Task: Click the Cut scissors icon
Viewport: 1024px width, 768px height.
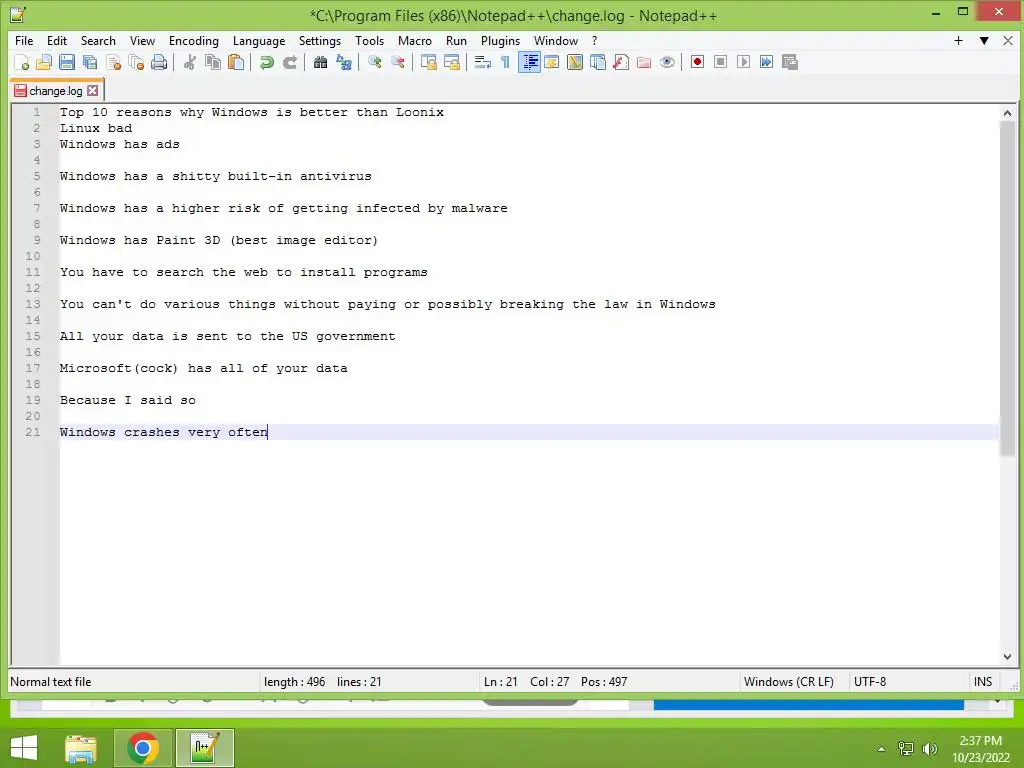Action: 190,62
